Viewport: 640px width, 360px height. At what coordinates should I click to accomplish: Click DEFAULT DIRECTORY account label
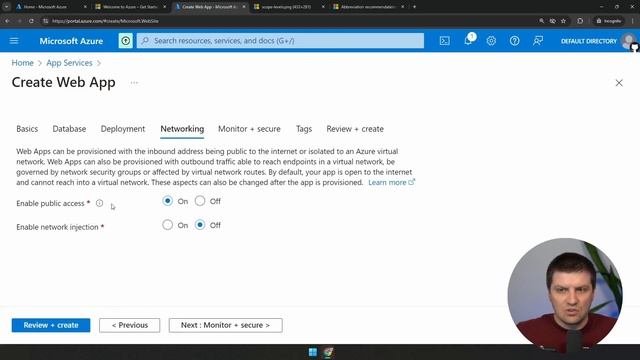(589, 41)
